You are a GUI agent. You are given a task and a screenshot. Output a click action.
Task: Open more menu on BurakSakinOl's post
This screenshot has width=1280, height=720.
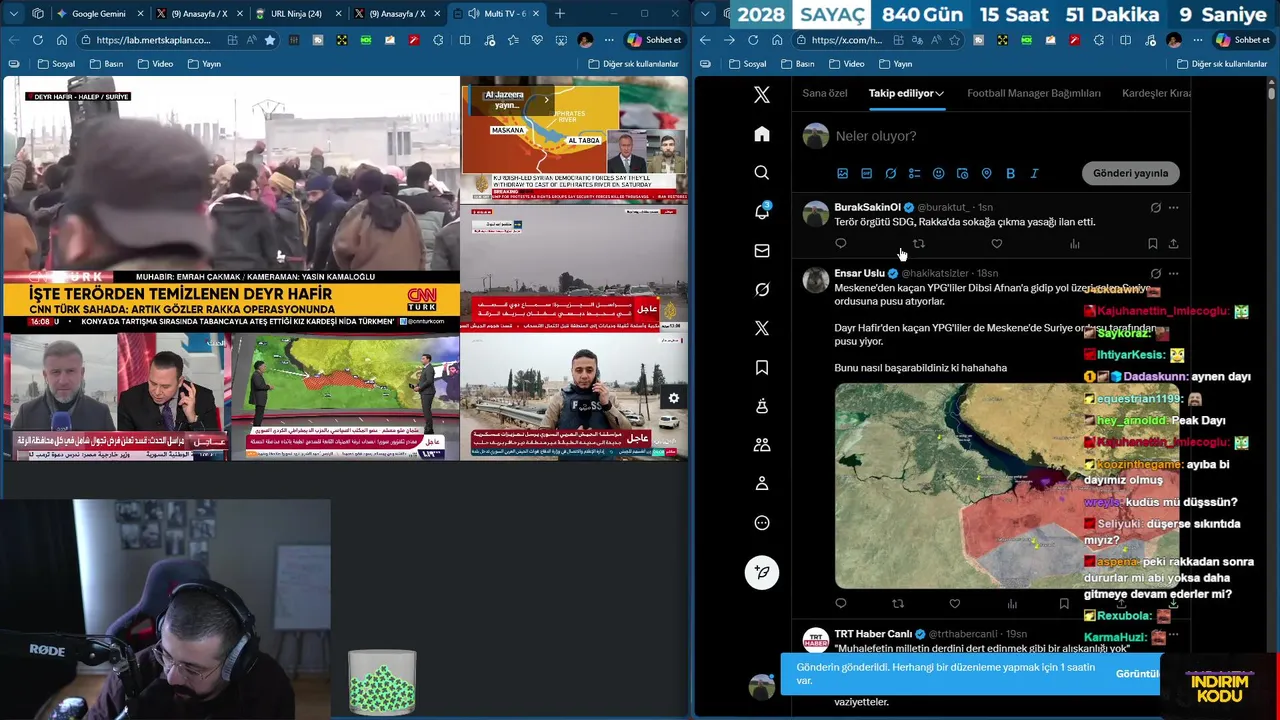pyautogui.click(x=1174, y=207)
